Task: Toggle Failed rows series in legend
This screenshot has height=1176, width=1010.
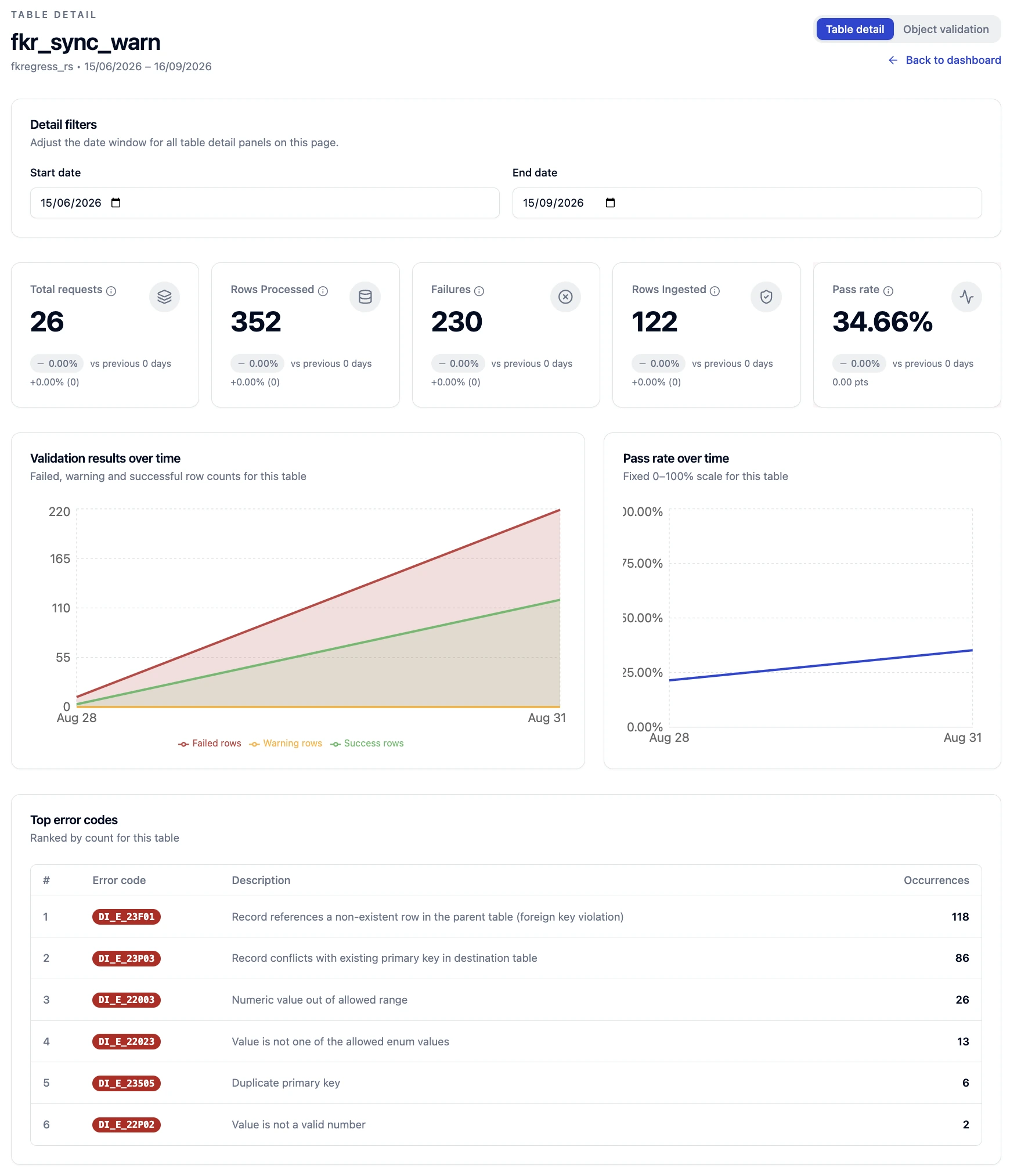Action: click(210, 744)
